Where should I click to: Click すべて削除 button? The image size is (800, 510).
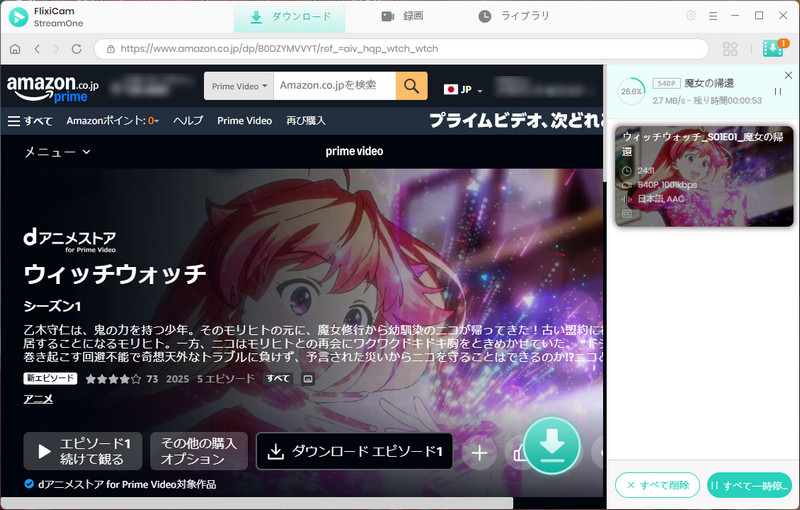tap(657, 485)
